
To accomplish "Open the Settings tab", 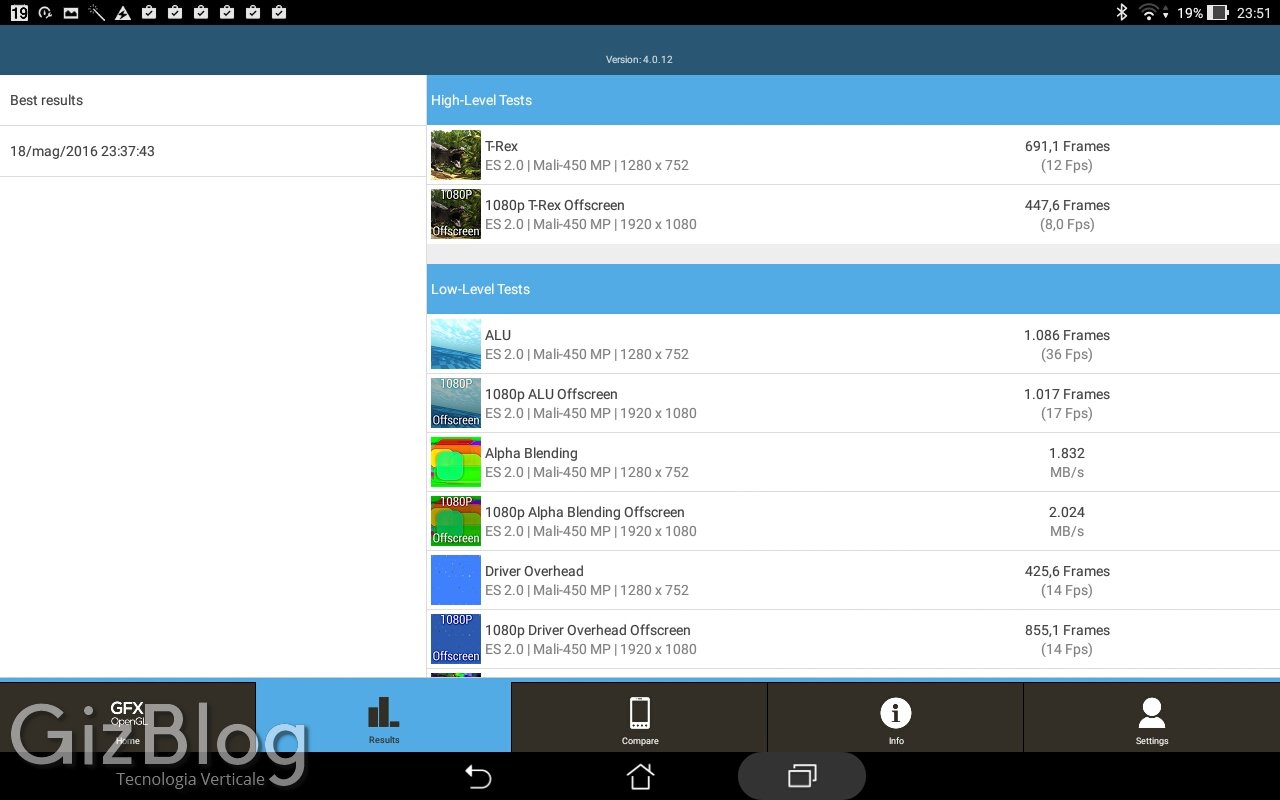I will tap(1152, 717).
